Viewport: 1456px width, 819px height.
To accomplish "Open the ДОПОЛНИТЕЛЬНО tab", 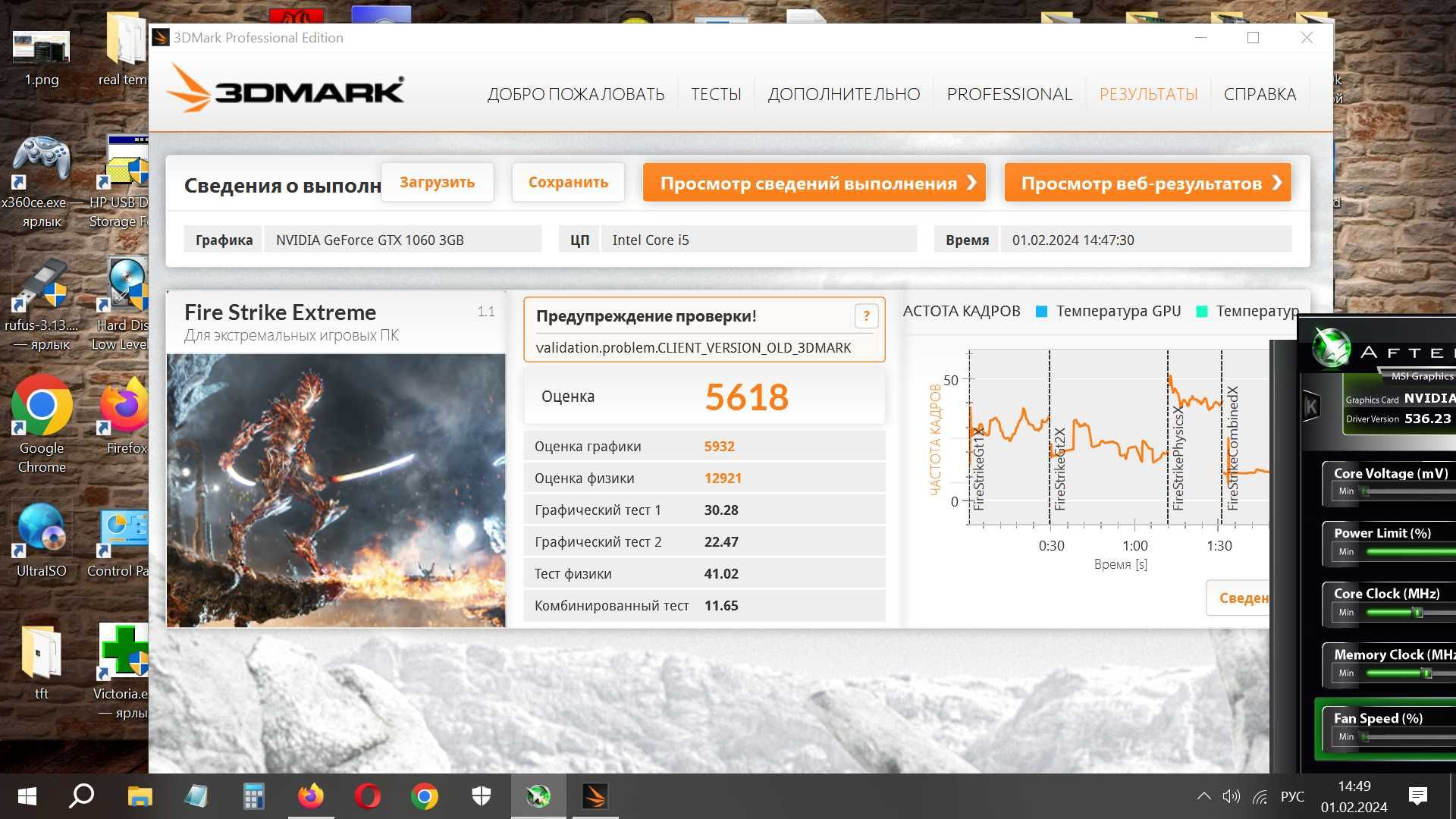I will point(844,94).
